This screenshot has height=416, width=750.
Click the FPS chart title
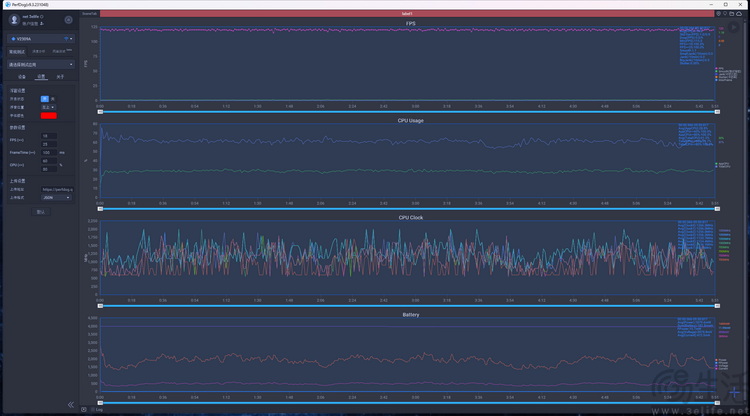pyautogui.click(x=410, y=23)
